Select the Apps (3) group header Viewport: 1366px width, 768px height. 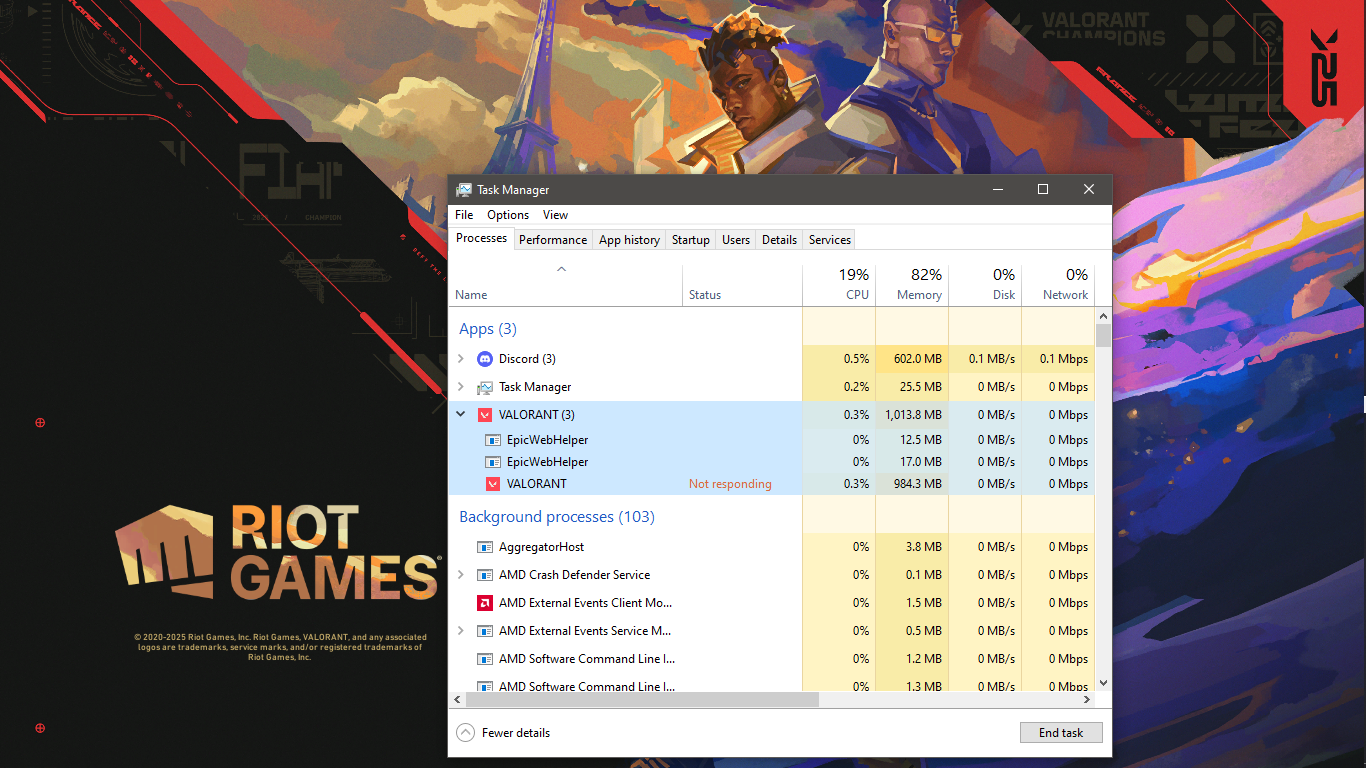(488, 329)
